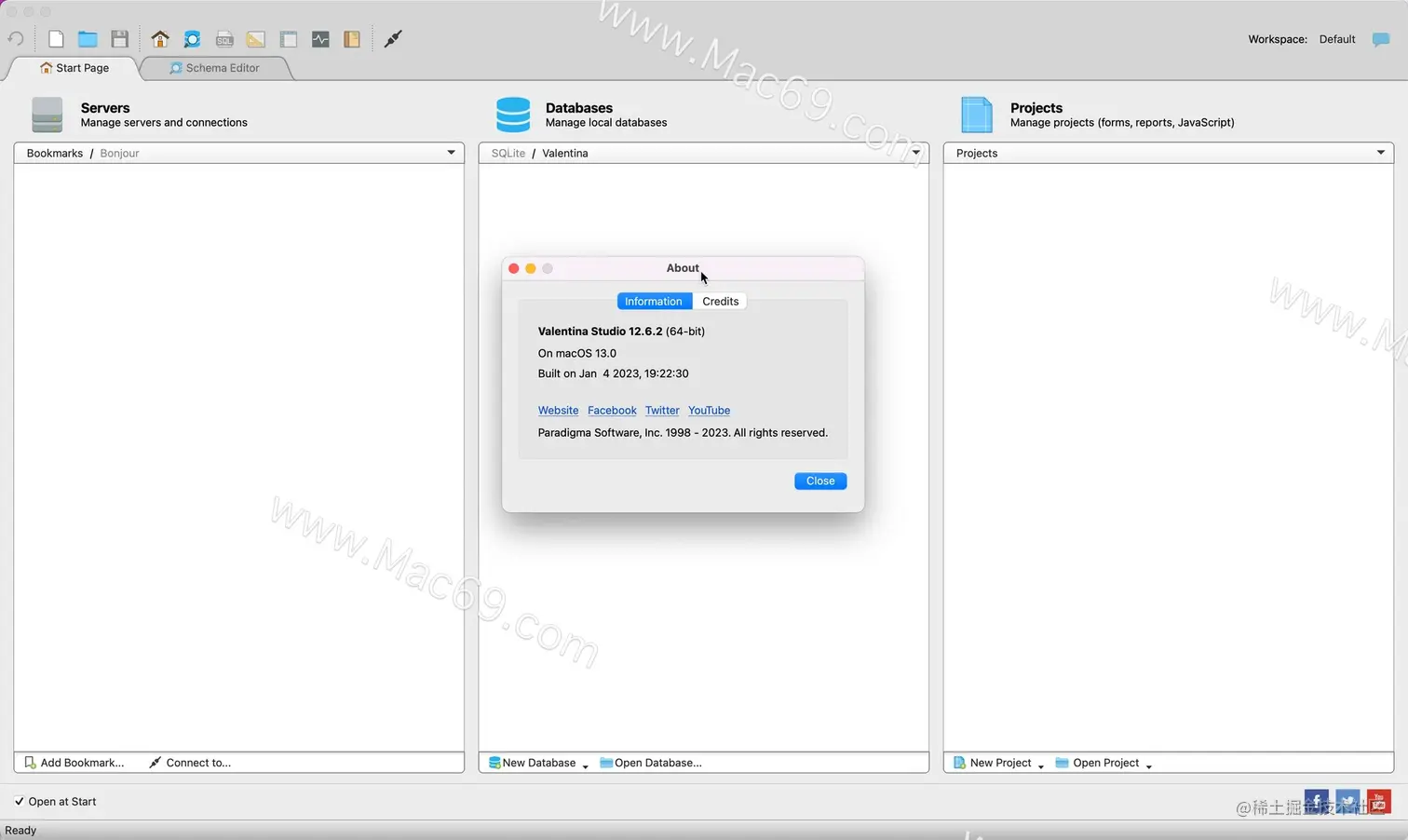Select Bonjour in the Servers selector
Screen dimensions: 1408x840
(119, 154)
